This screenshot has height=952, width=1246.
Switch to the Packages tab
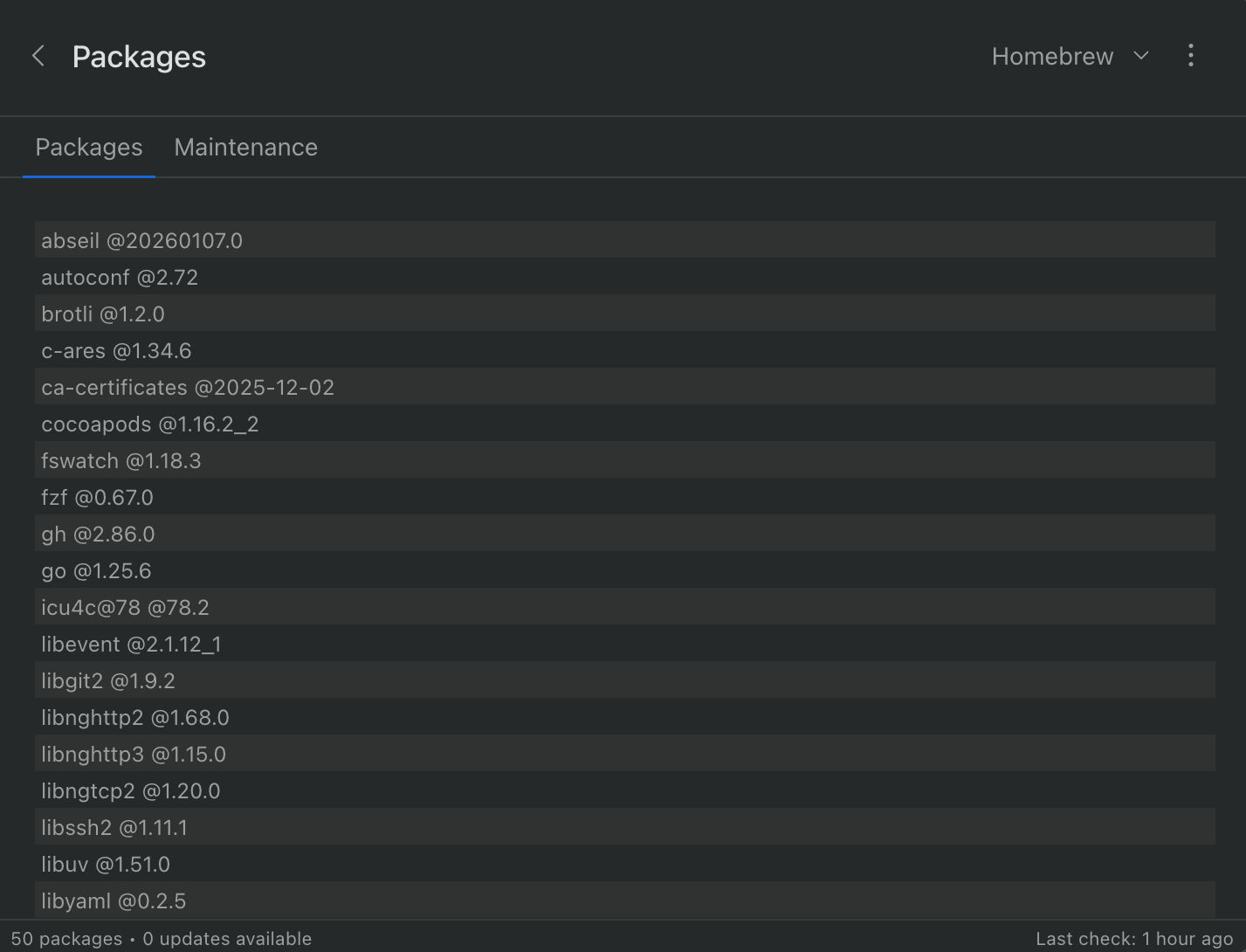tap(88, 147)
